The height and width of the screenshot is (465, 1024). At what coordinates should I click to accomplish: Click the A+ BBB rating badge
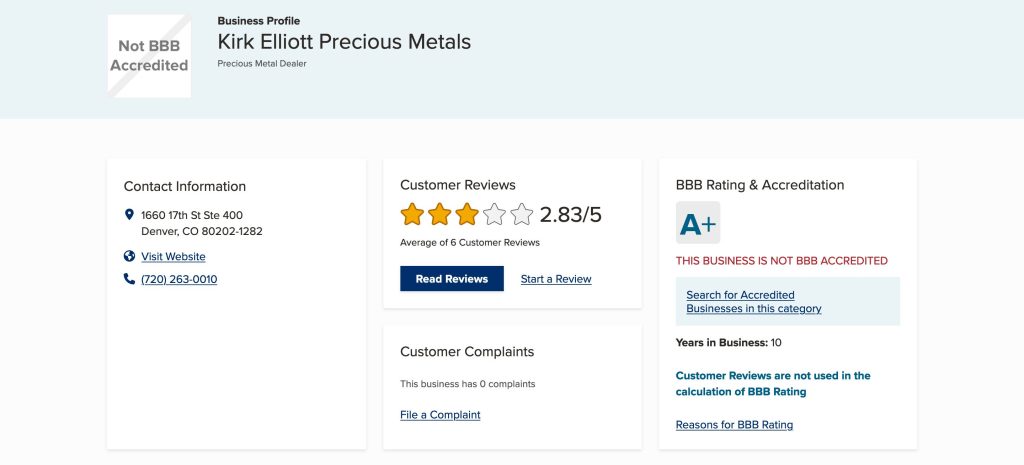click(x=698, y=223)
